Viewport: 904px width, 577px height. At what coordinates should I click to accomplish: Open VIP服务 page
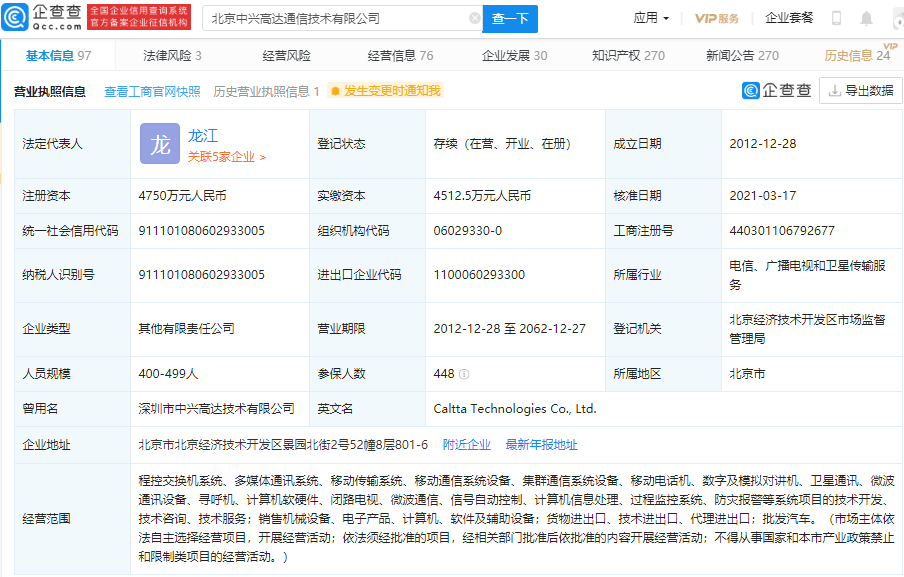coord(717,18)
